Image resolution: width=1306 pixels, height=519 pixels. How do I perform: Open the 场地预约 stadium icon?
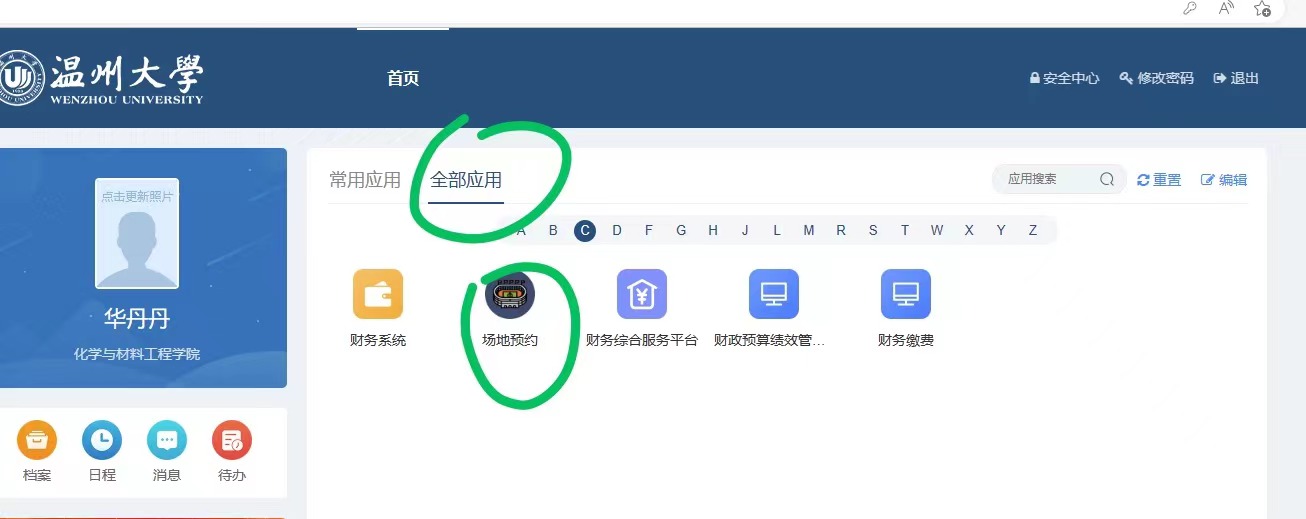pyautogui.click(x=510, y=294)
